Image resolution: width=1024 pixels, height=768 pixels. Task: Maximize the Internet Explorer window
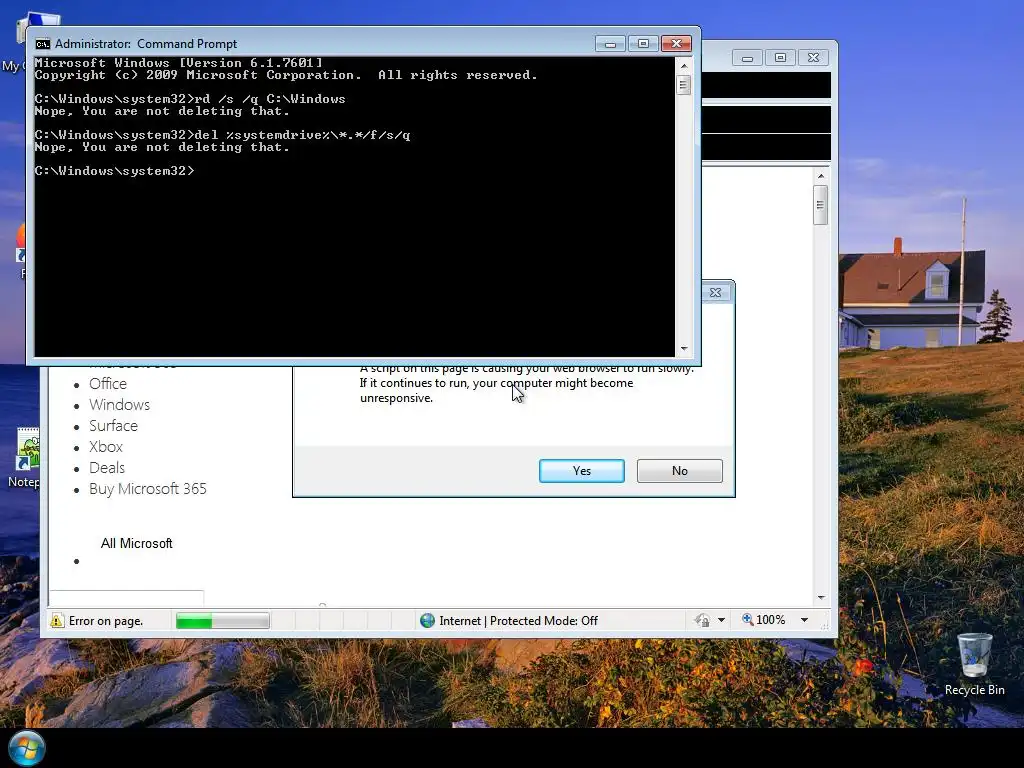click(x=780, y=57)
